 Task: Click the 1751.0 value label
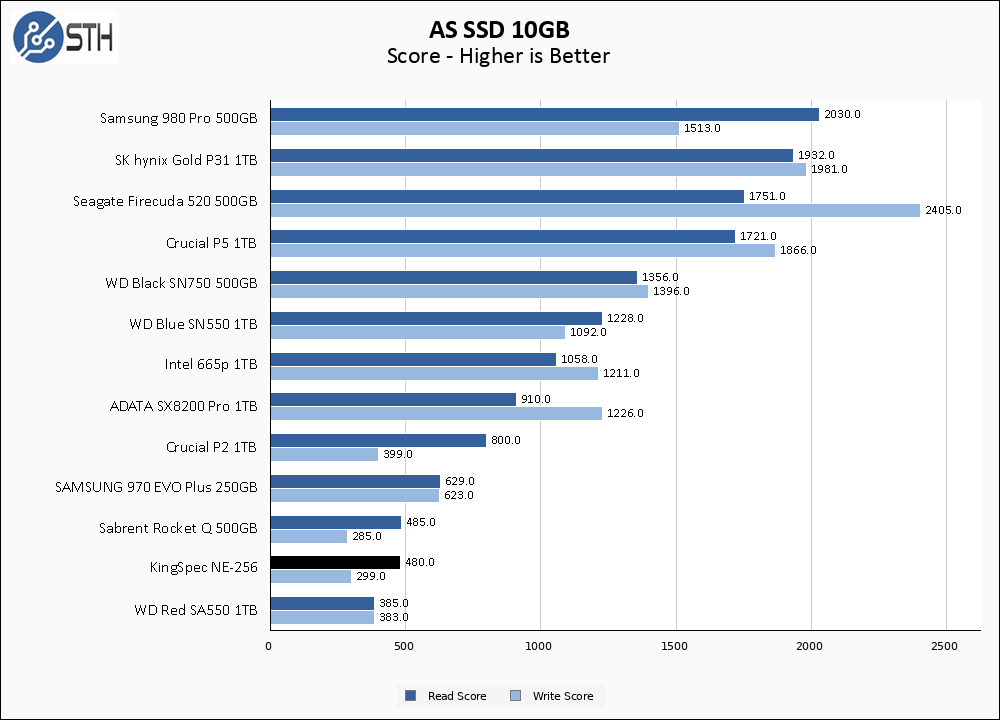tap(767, 196)
